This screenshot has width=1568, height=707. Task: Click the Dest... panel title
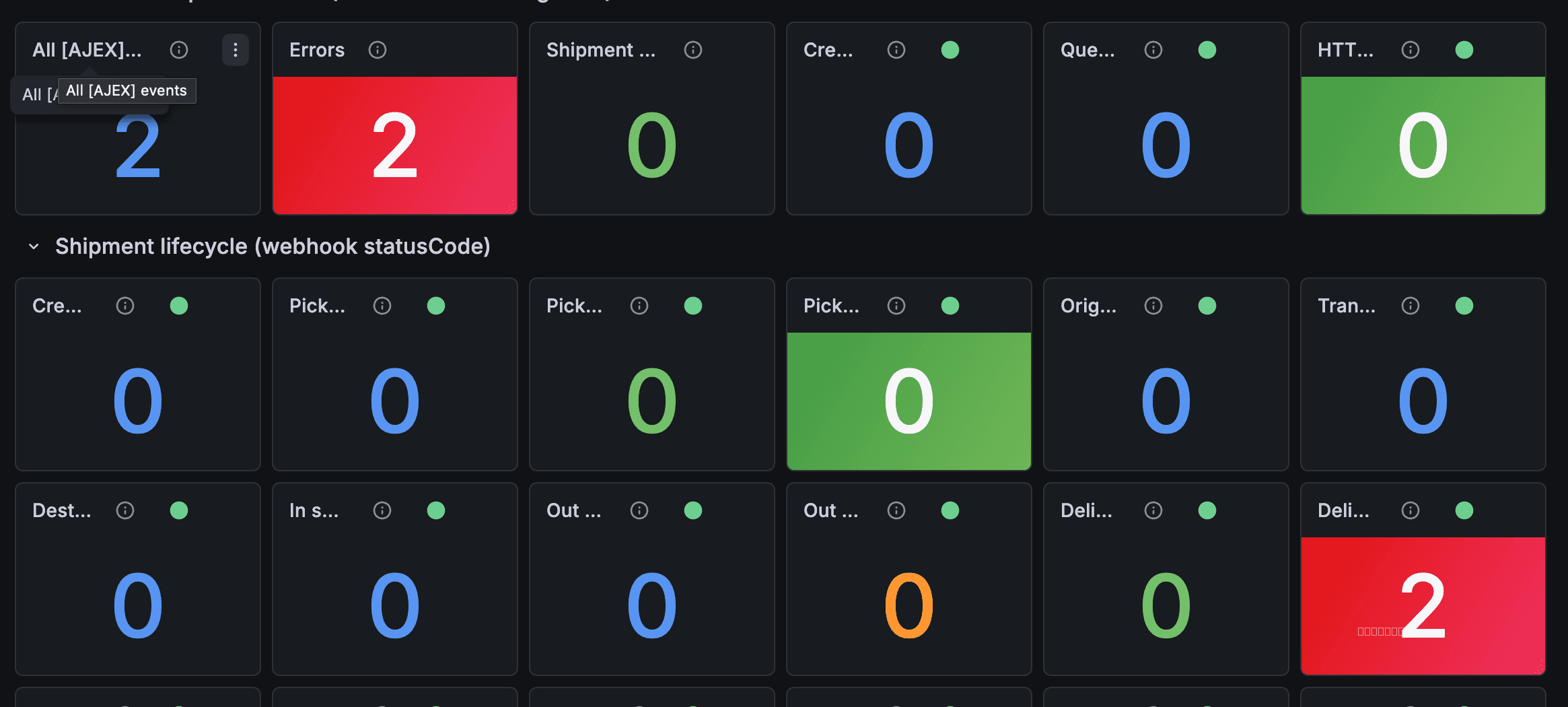[x=61, y=510]
